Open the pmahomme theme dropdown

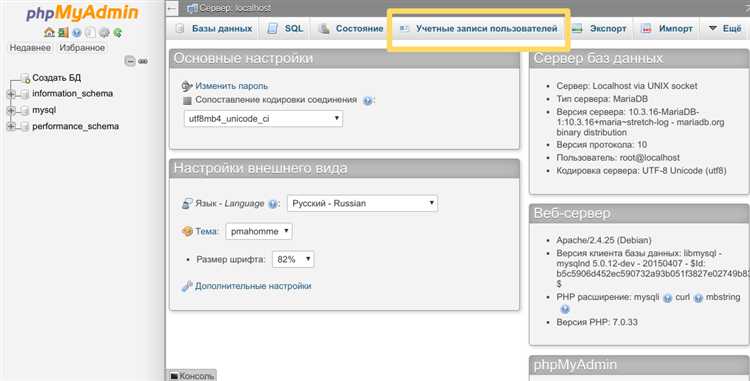(x=259, y=231)
